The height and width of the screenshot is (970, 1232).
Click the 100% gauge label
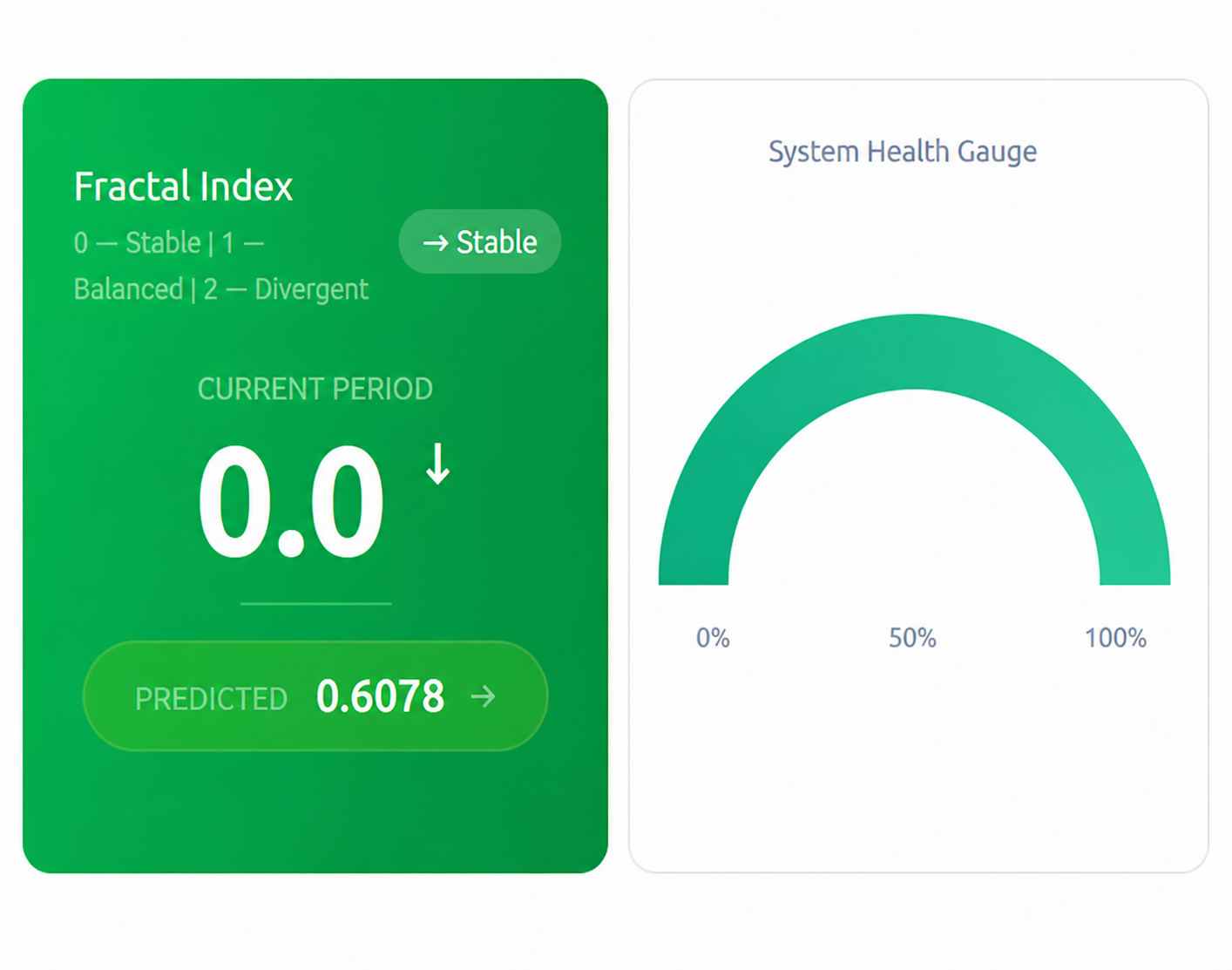pyautogui.click(x=1115, y=638)
